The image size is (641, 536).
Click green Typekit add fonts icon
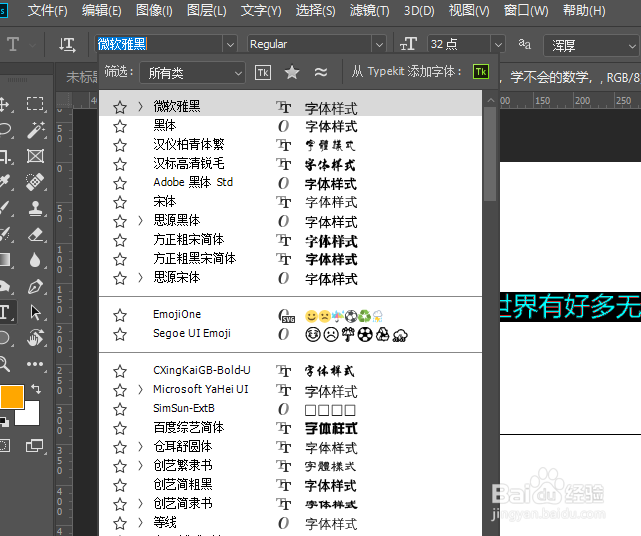click(481, 72)
